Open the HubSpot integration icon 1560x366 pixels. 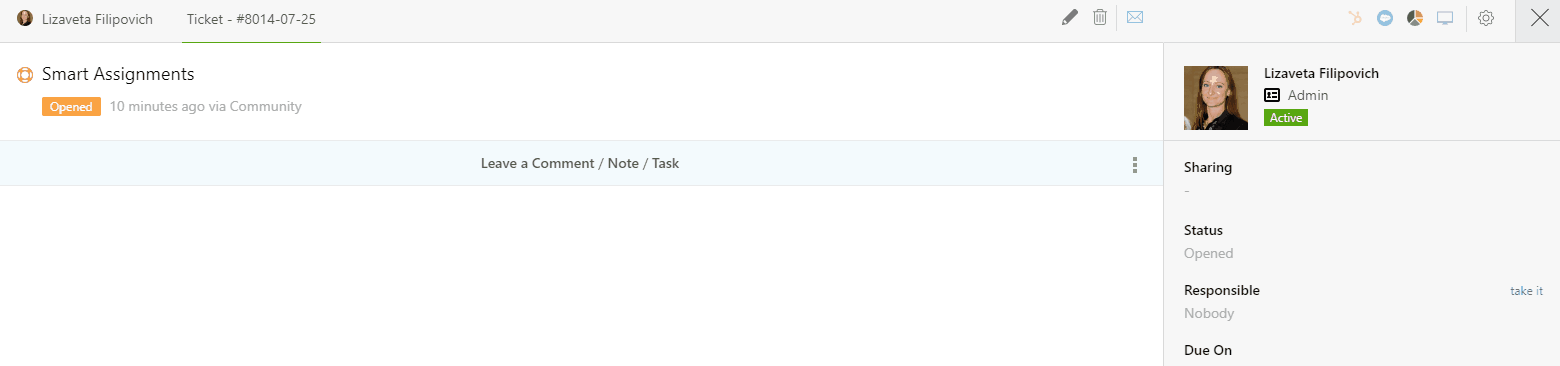tap(1355, 18)
